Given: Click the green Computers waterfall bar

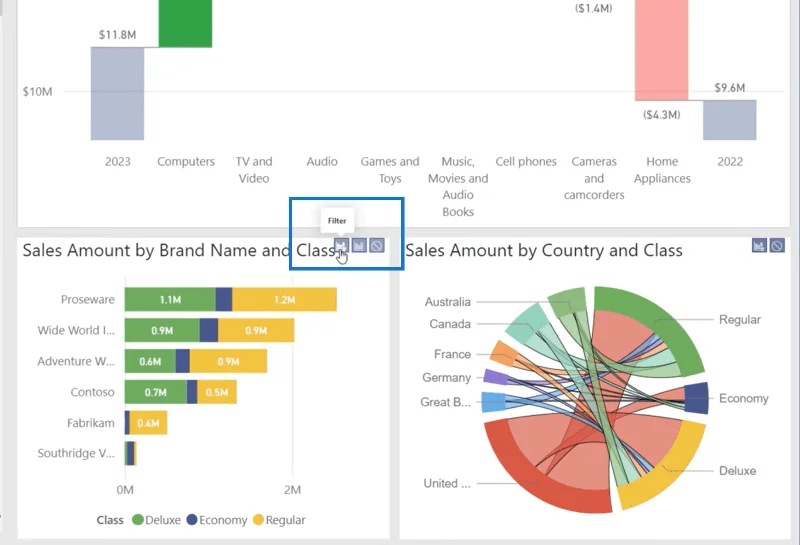Looking at the screenshot, I should point(185,23).
